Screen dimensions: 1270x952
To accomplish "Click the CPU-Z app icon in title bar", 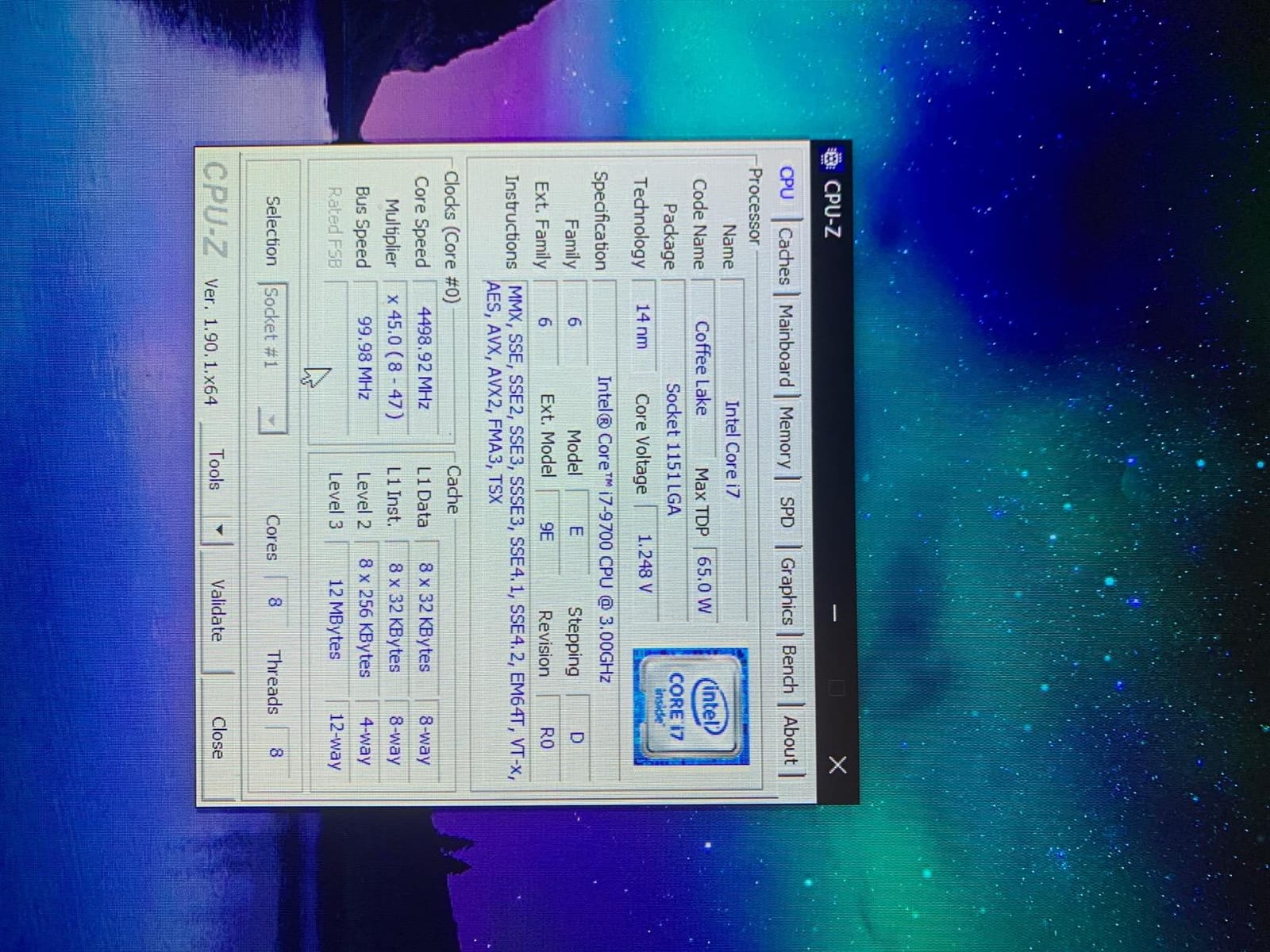I will (x=831, y=159).
